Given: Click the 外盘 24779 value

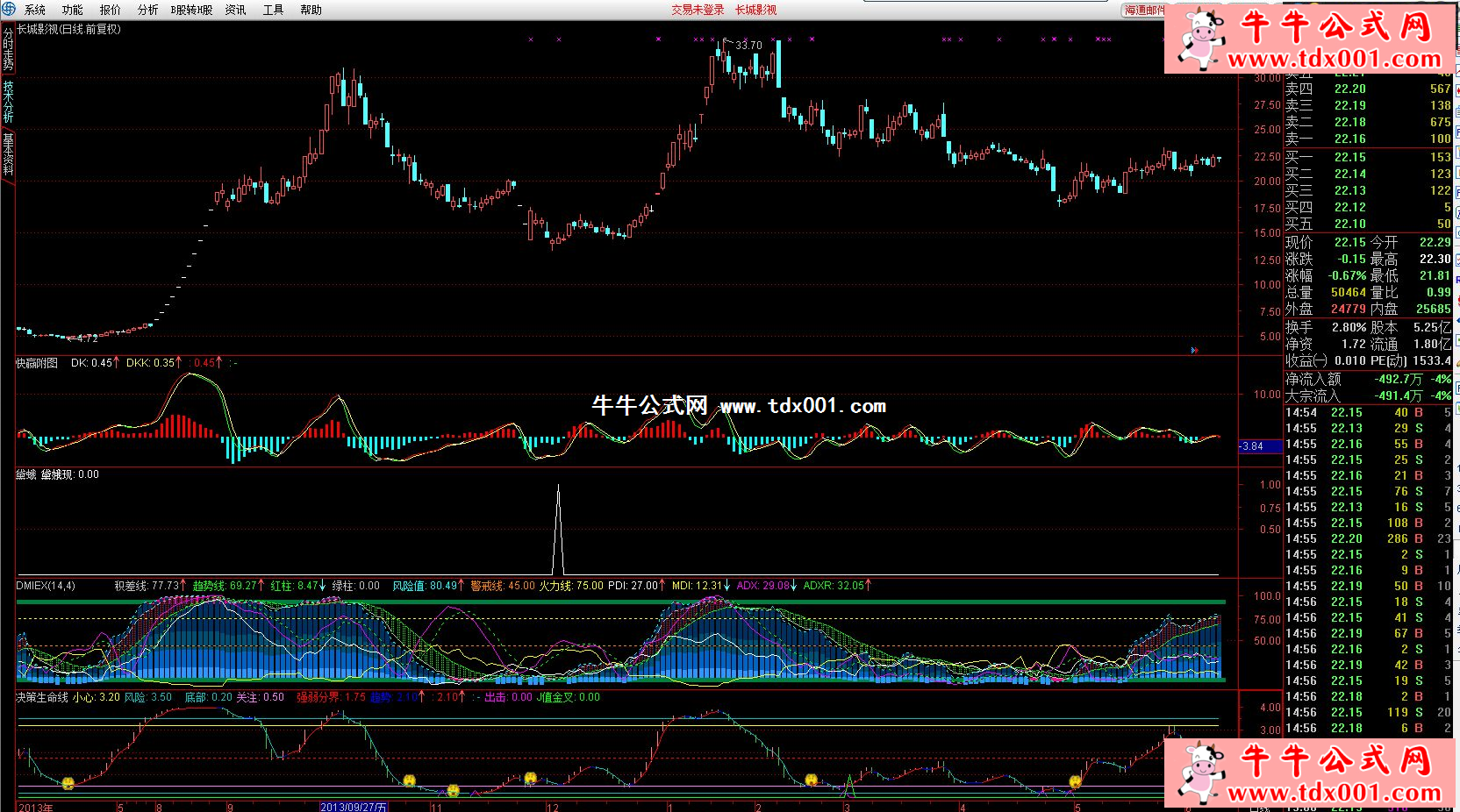Looking at the screenshot, I should 1348,309.
